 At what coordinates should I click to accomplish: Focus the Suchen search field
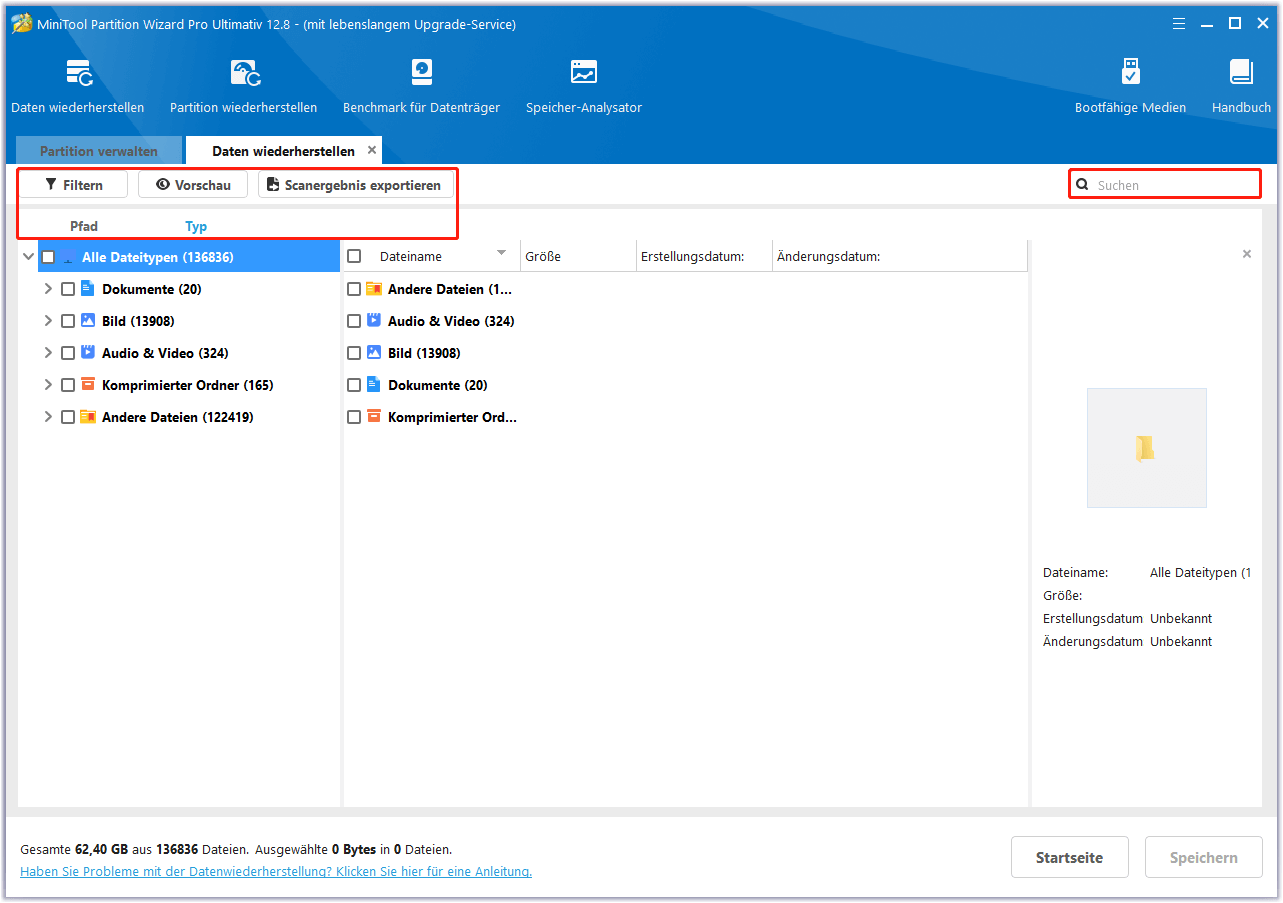click(x=1164, y=185)
